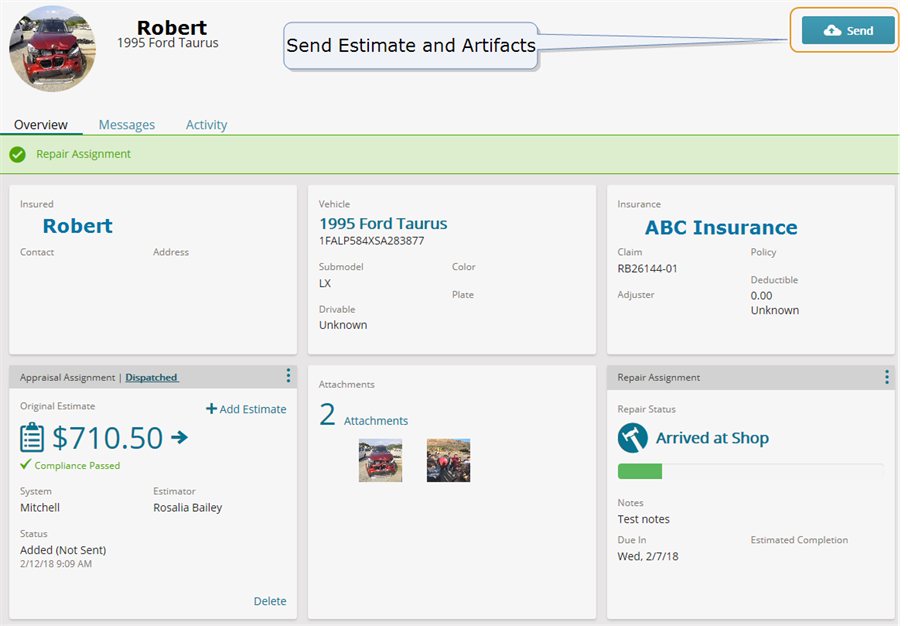This screenshot has height=626, width=908.
Task: Open the round vehicle profile photo
Action: 52,49
